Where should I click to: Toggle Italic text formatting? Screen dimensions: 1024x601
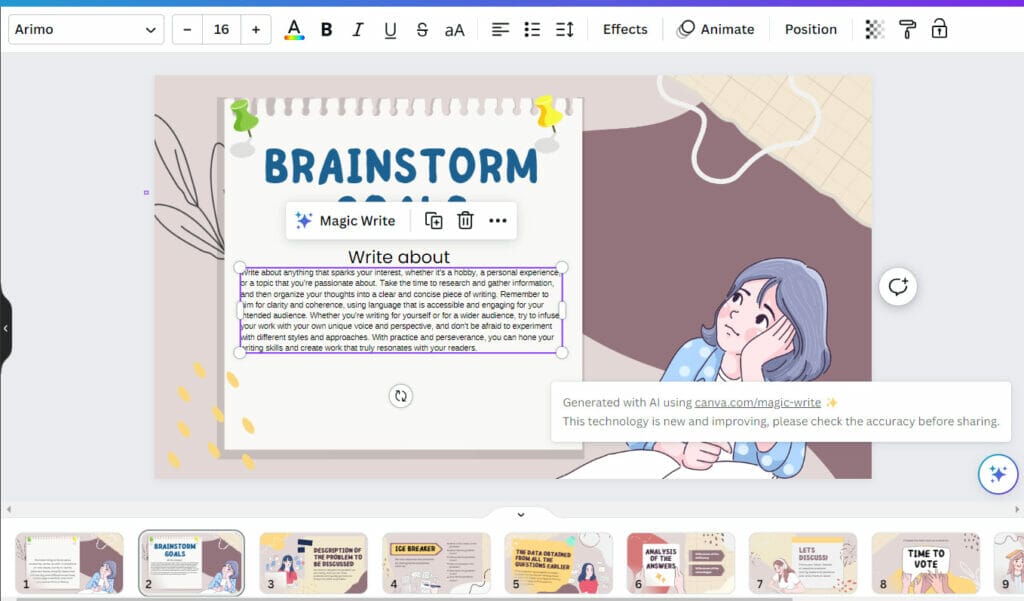click(358, 30)
